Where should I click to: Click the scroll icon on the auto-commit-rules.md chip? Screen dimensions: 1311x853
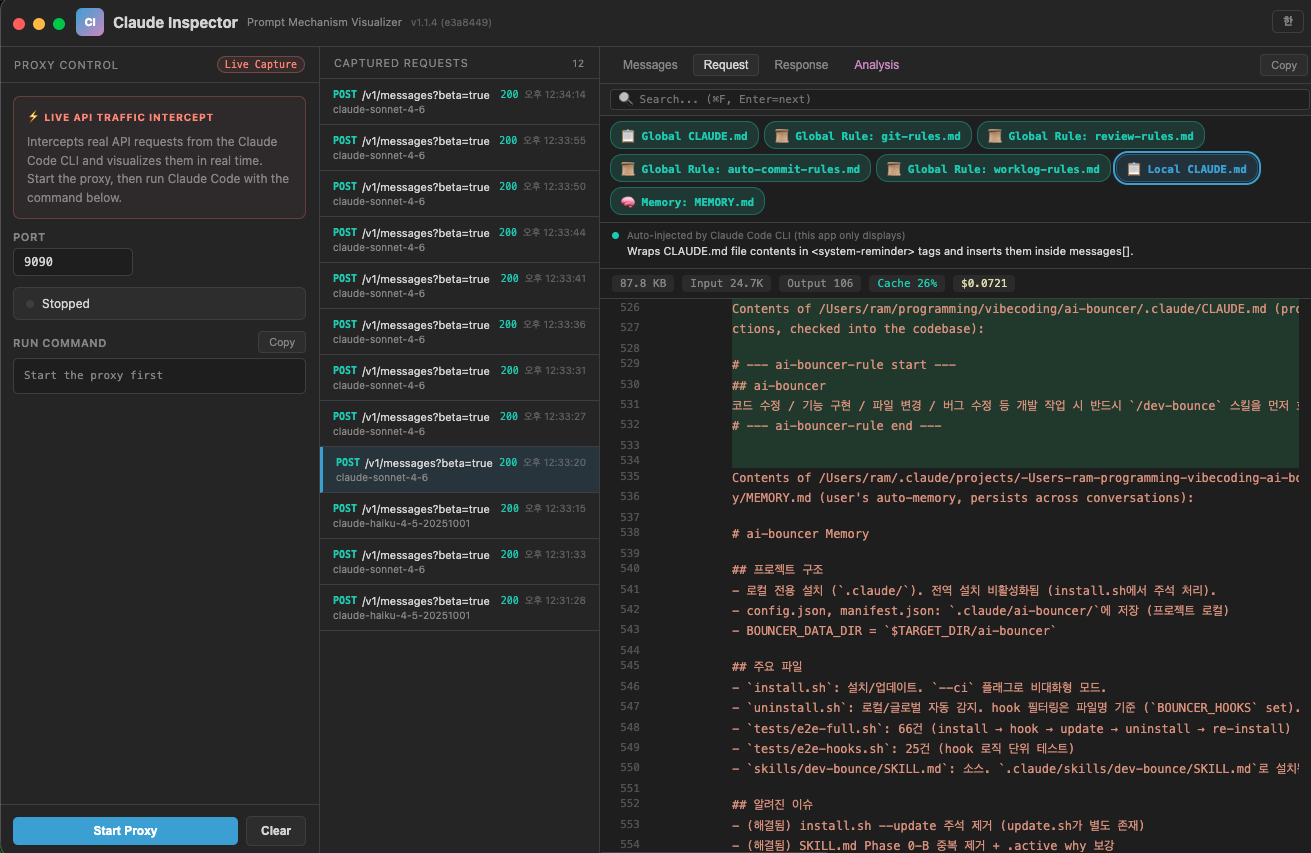[628, 169]
